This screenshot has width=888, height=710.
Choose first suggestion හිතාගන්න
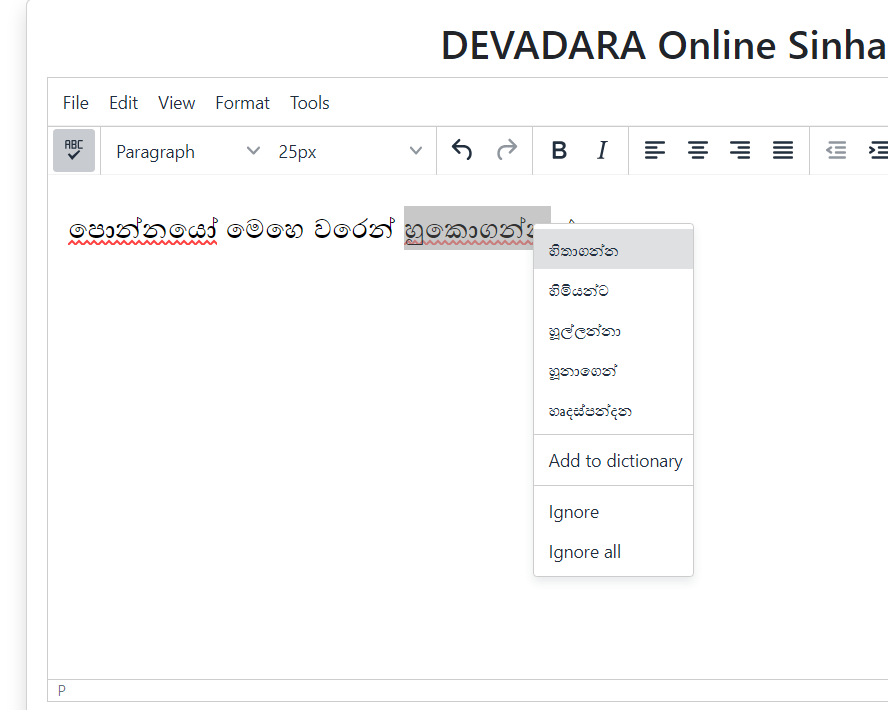point(613,249)
